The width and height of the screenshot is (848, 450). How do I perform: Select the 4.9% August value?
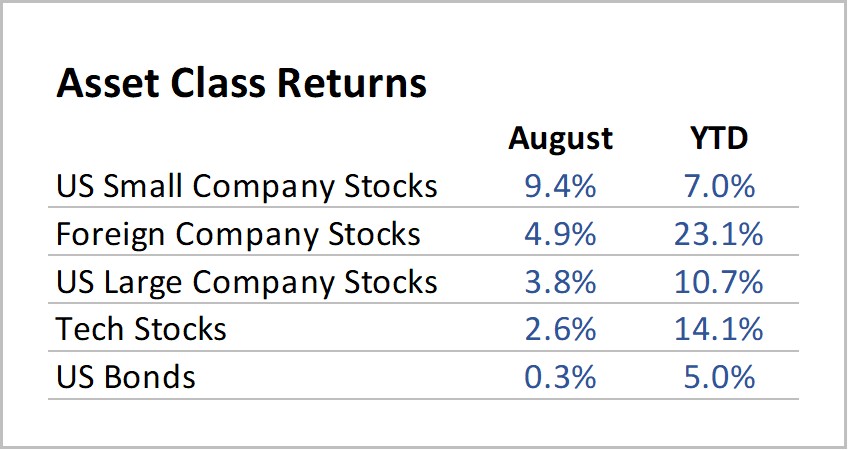[560, 235]
